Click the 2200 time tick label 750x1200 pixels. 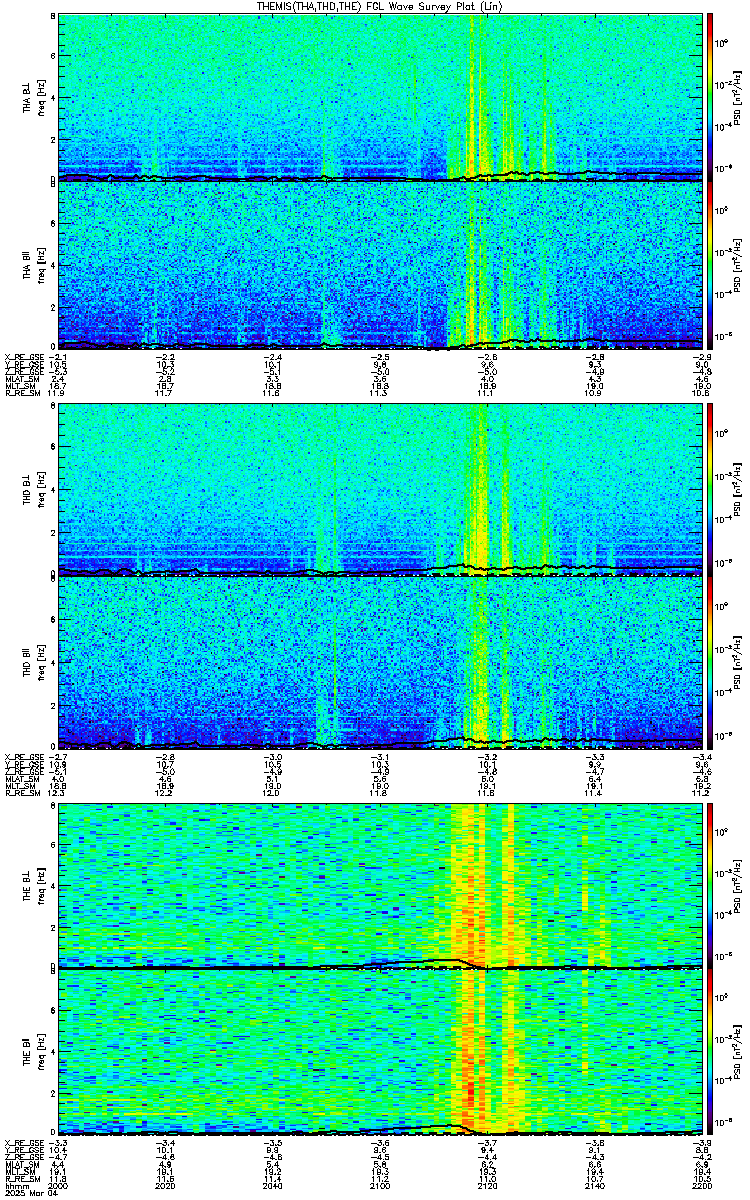(701, 1186)
